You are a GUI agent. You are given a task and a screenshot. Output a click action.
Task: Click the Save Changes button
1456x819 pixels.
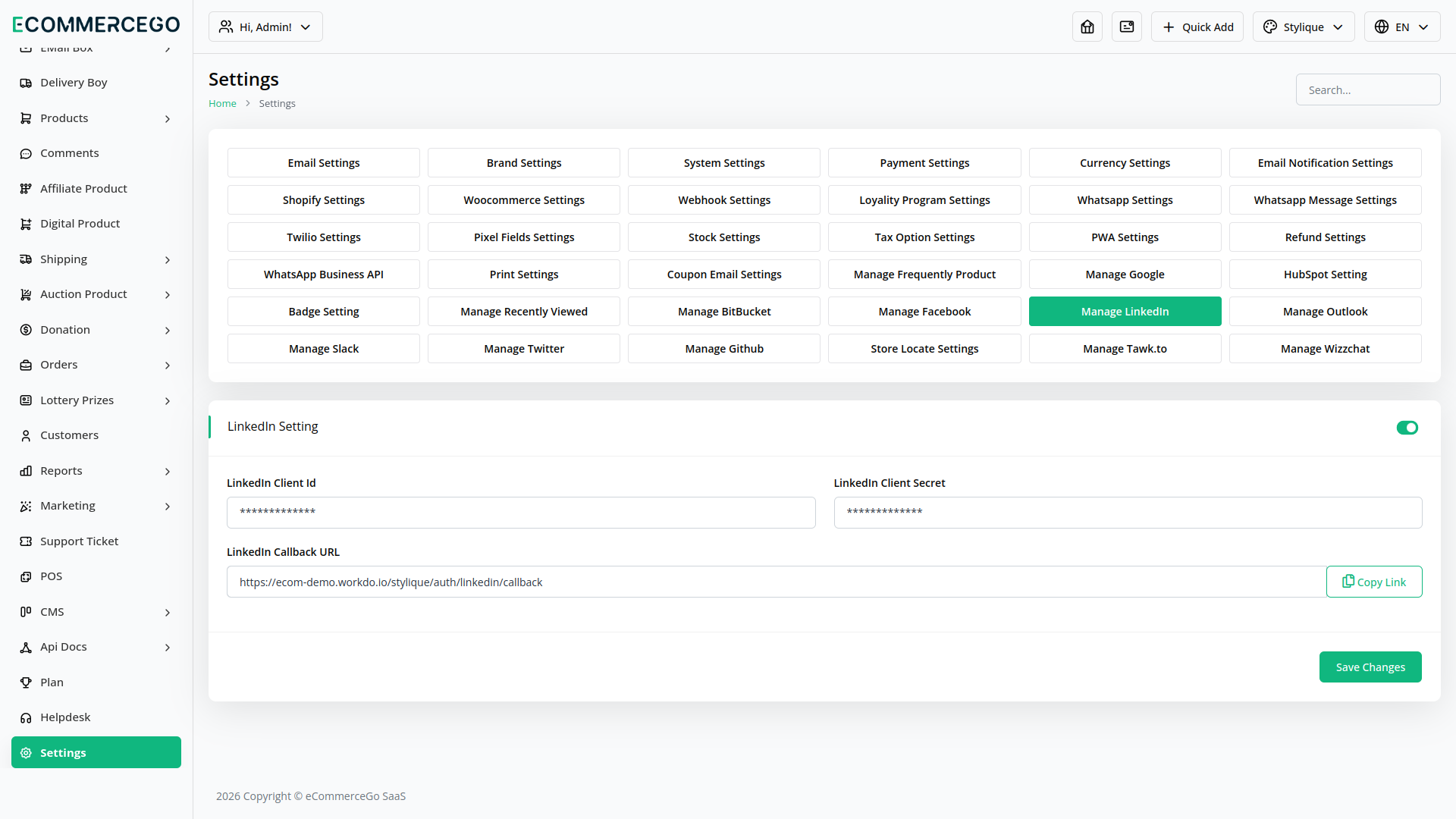pos(1370,667)
